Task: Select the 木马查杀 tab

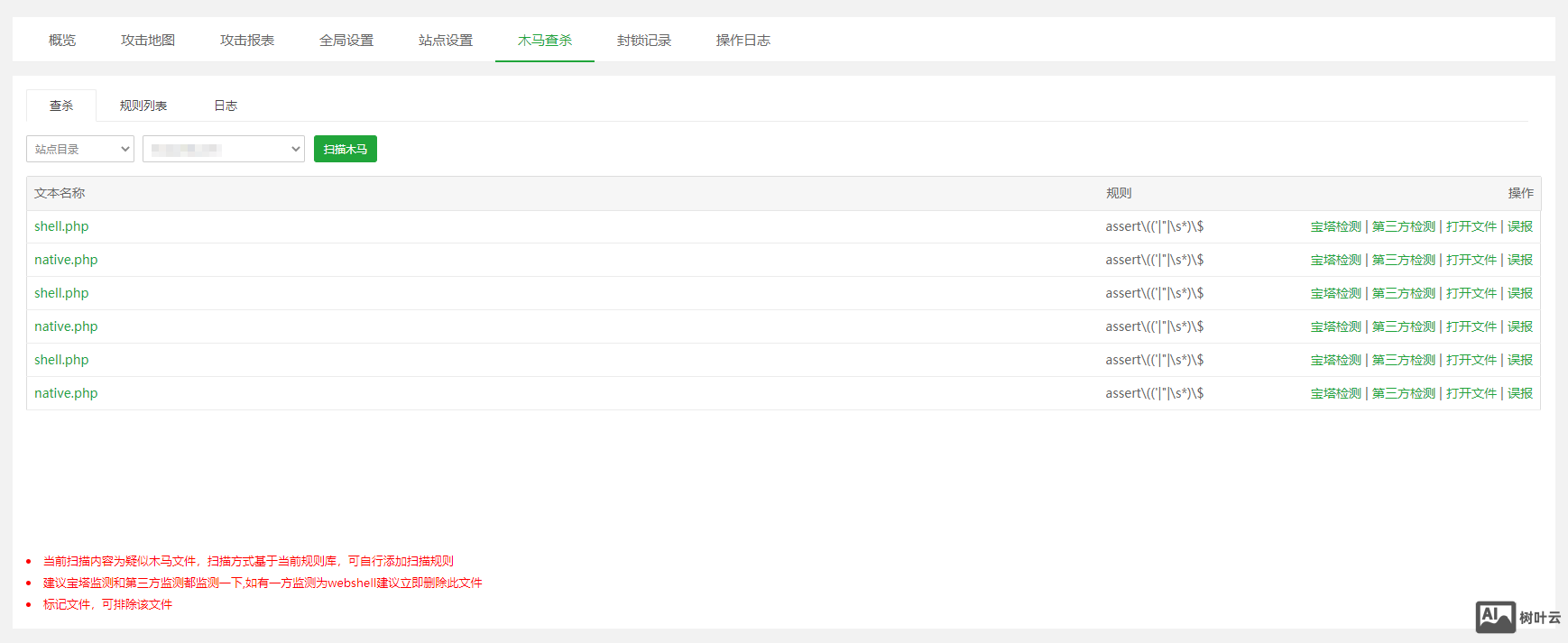Action: point(545,41)
